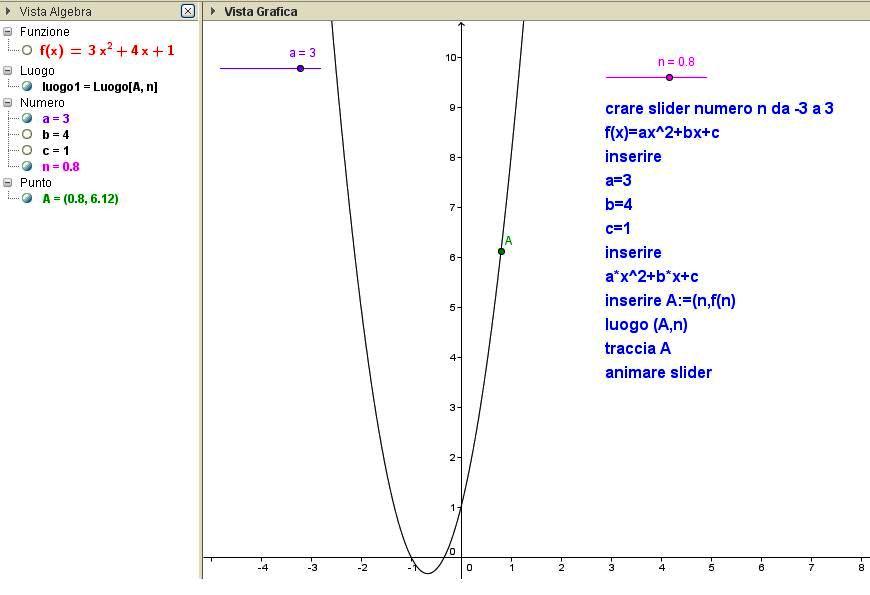Click the Numero group label
This screenshot has width=870, height=595.
click(42, 103)
